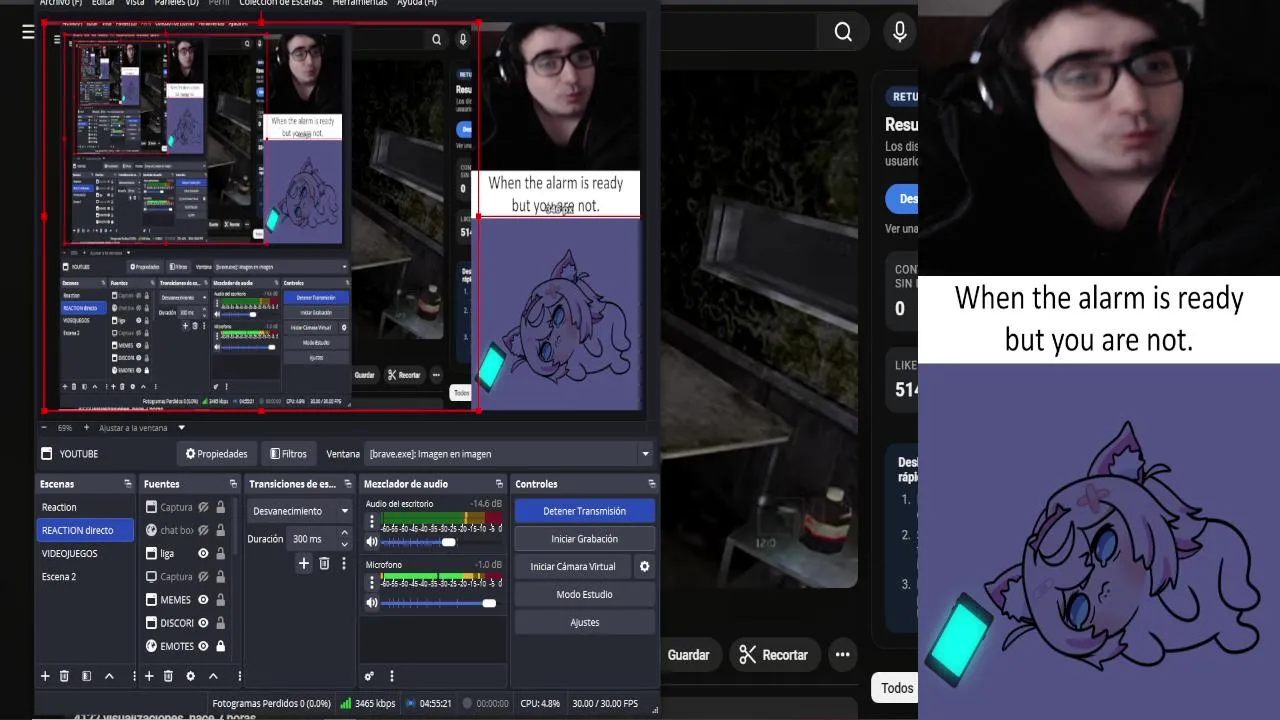Pop out the Escenas dock
The height and width of the screenshot is (720, 1280).
127,484
